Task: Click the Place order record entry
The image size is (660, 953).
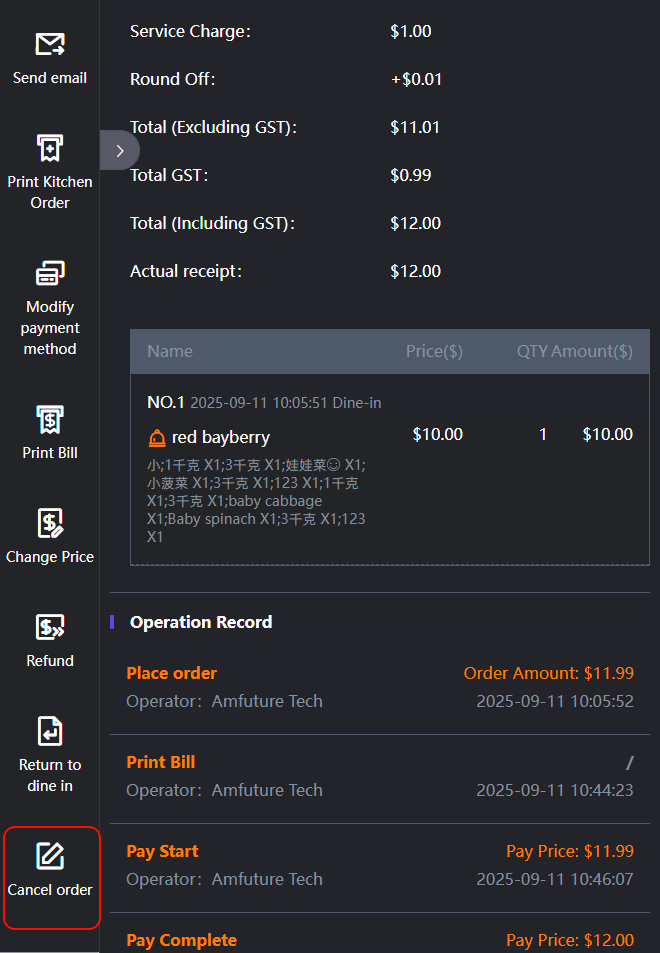Action: [x=172, y=673]
